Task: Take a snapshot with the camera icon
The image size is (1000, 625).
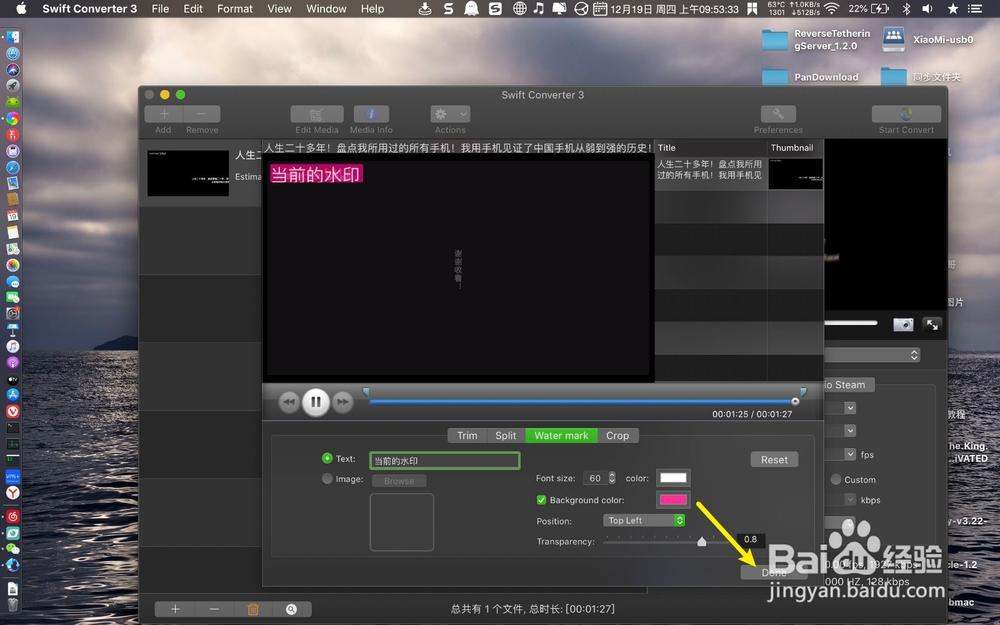Action: [x=903, y=325]
